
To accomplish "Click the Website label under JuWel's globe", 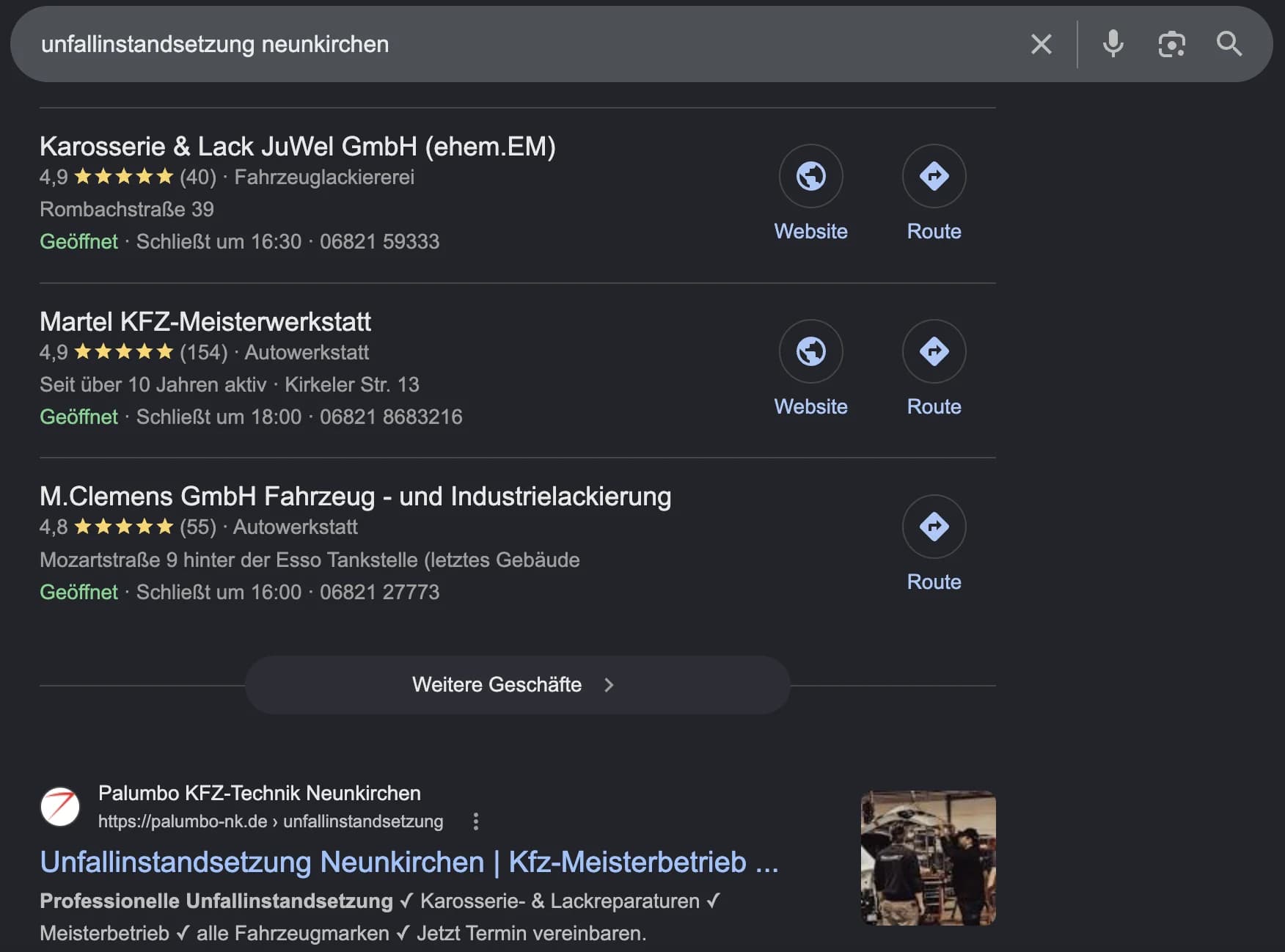I will pyautogui.click(x=810, y=232).
